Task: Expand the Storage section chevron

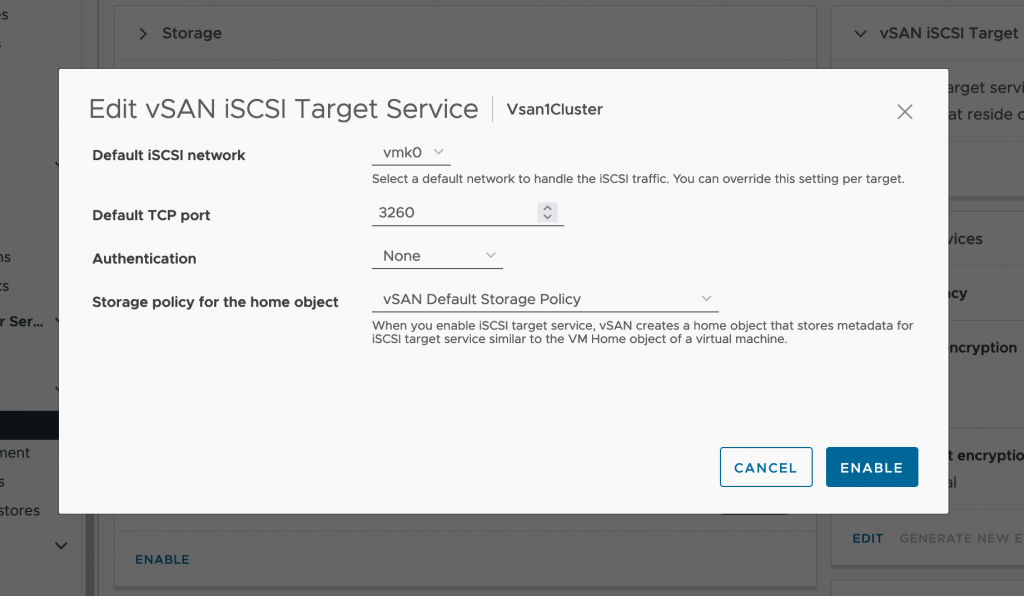Action: [143, 33]
